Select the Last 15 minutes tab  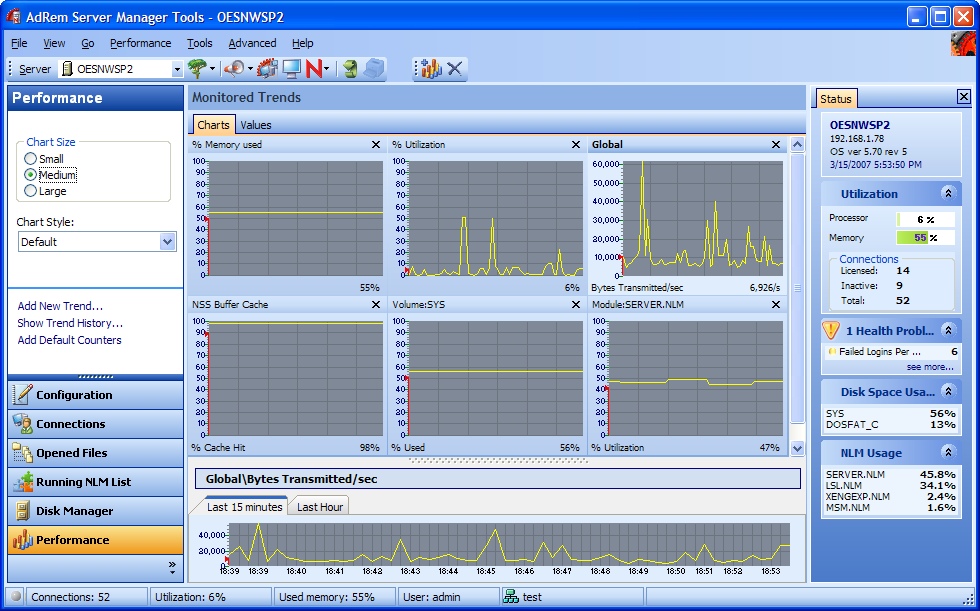244,507
